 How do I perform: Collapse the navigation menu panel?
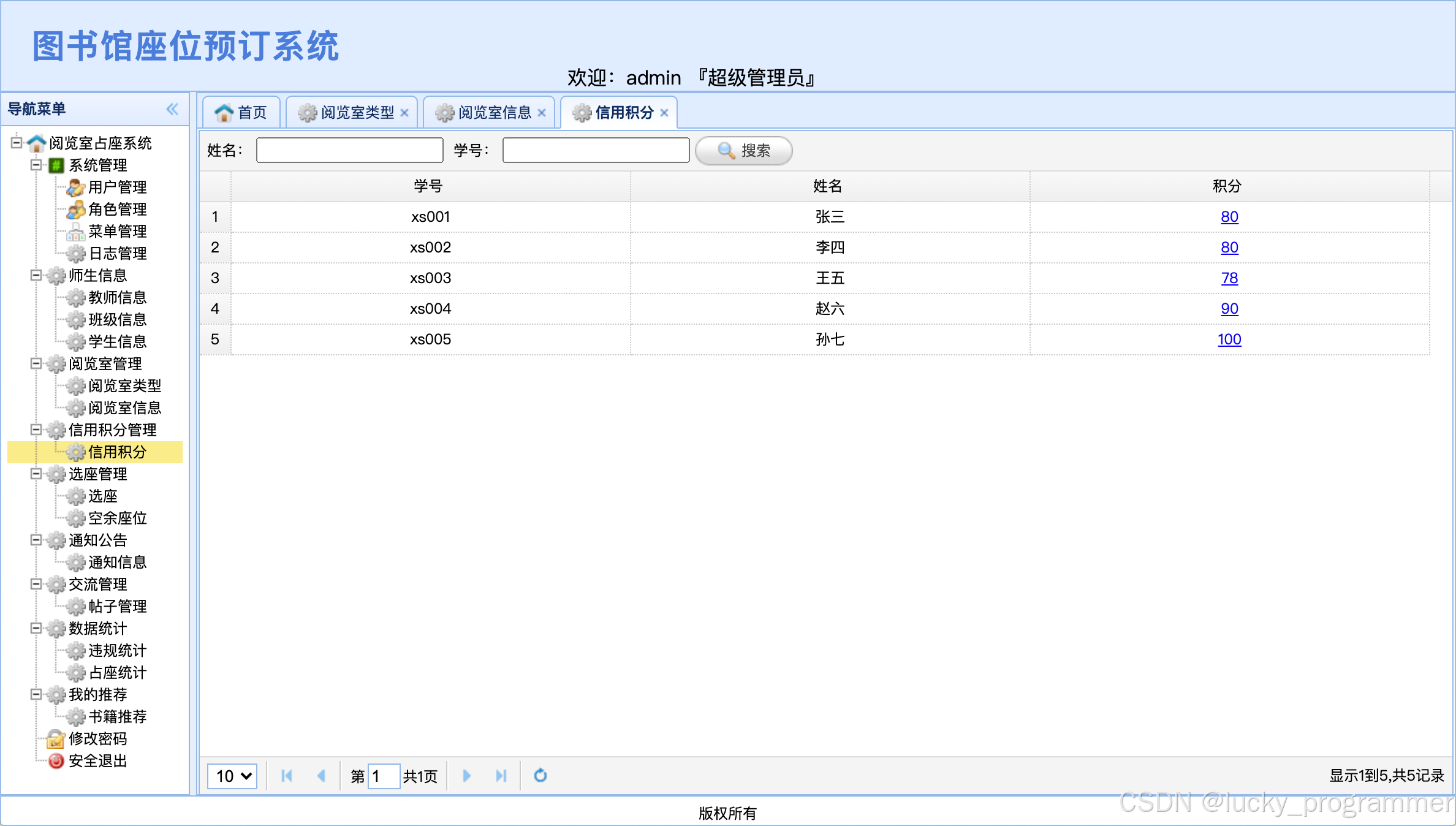[172, 109]
